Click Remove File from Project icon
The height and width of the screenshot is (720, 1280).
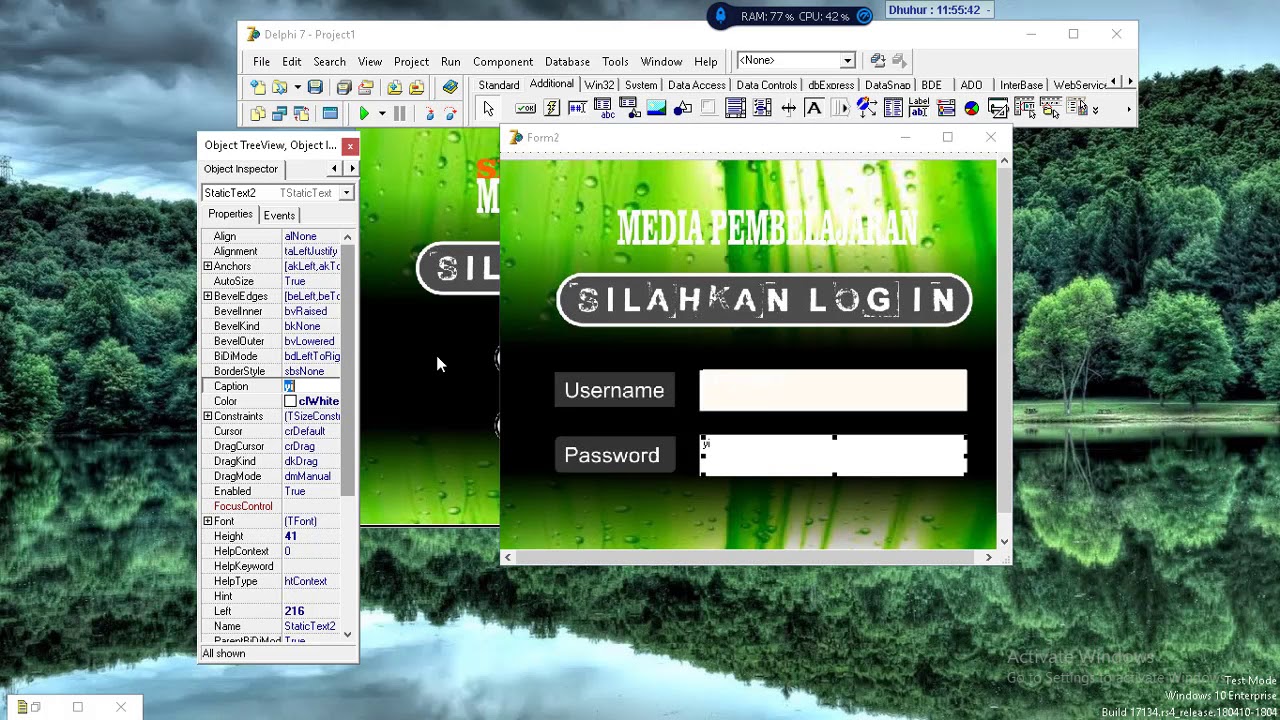tap(417, 87)
